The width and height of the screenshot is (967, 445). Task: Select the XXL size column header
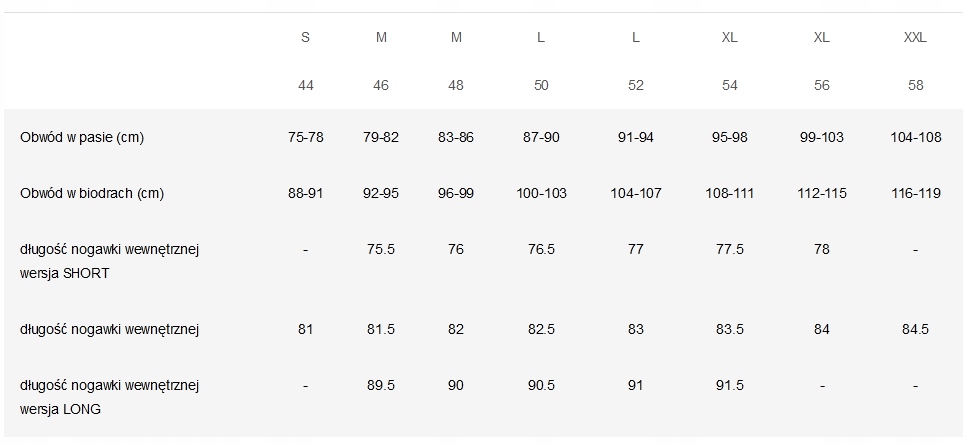click(x=915, y=38)
